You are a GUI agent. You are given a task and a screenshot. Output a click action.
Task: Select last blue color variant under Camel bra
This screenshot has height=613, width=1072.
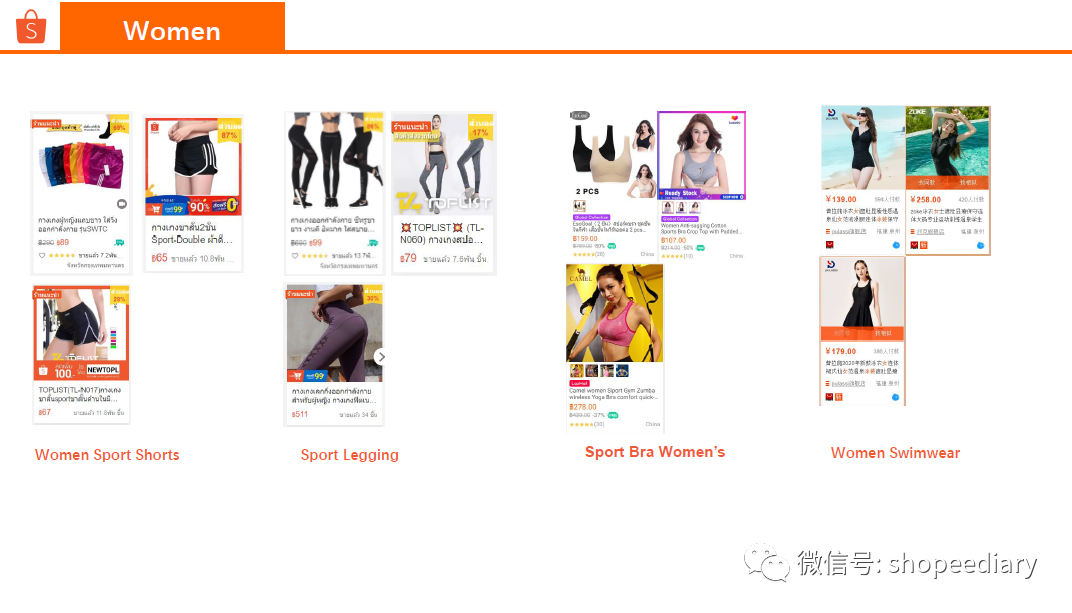click(x=622, y=370)
